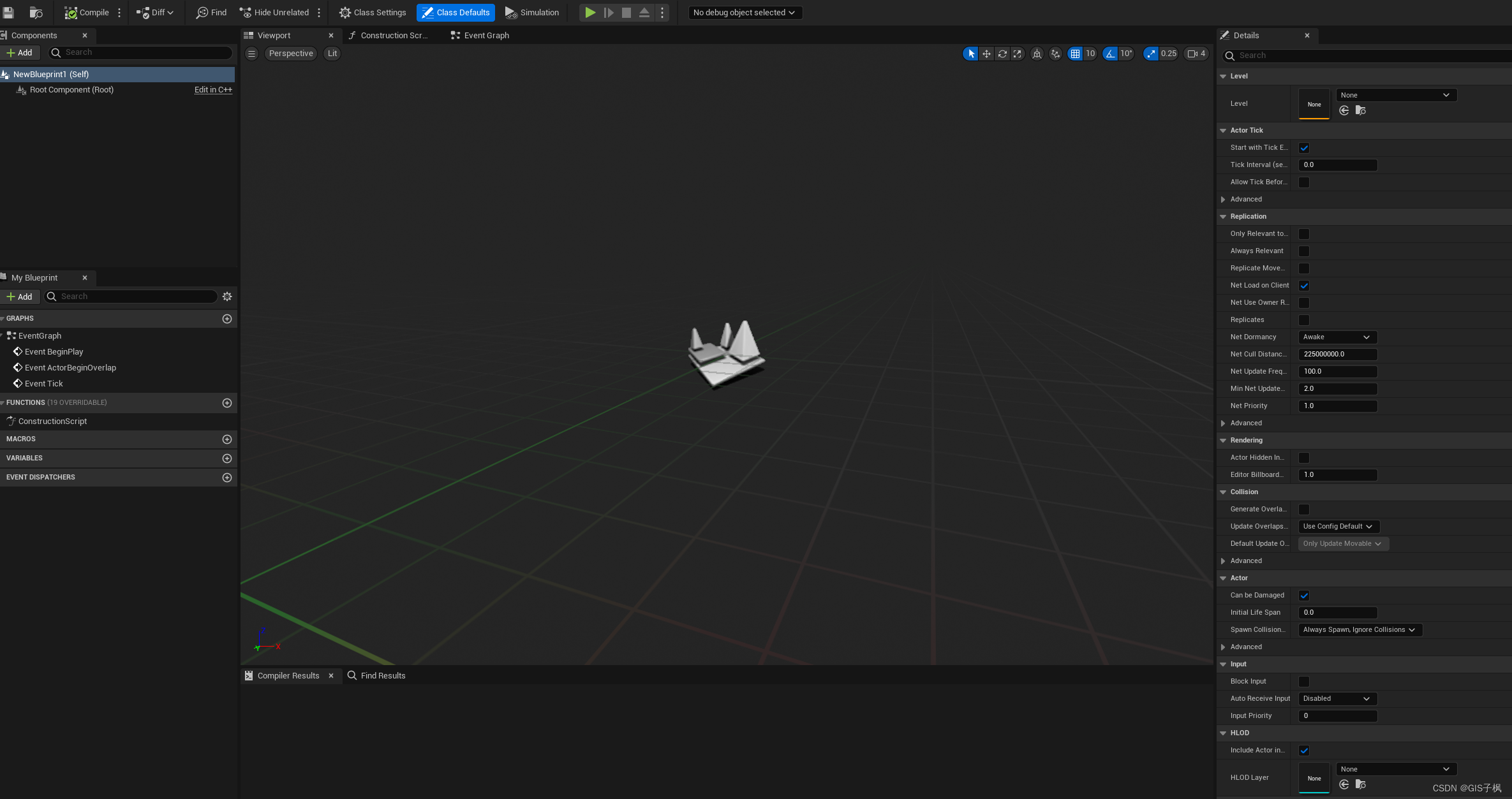Select Event Tick in graph list
This screenshot has height=799, width=1512.
(44, 384)
